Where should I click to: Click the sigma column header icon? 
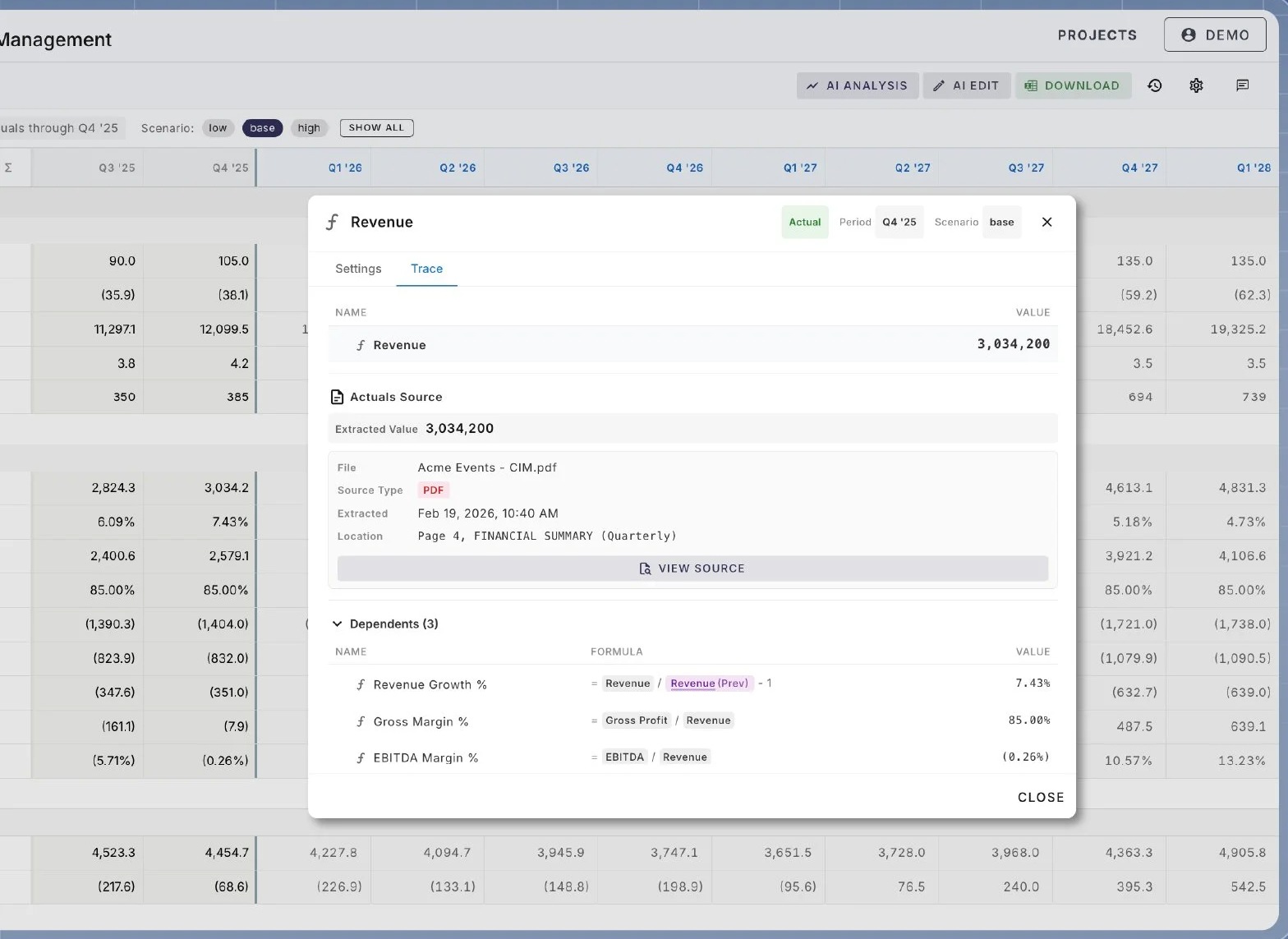click(8, 168)
